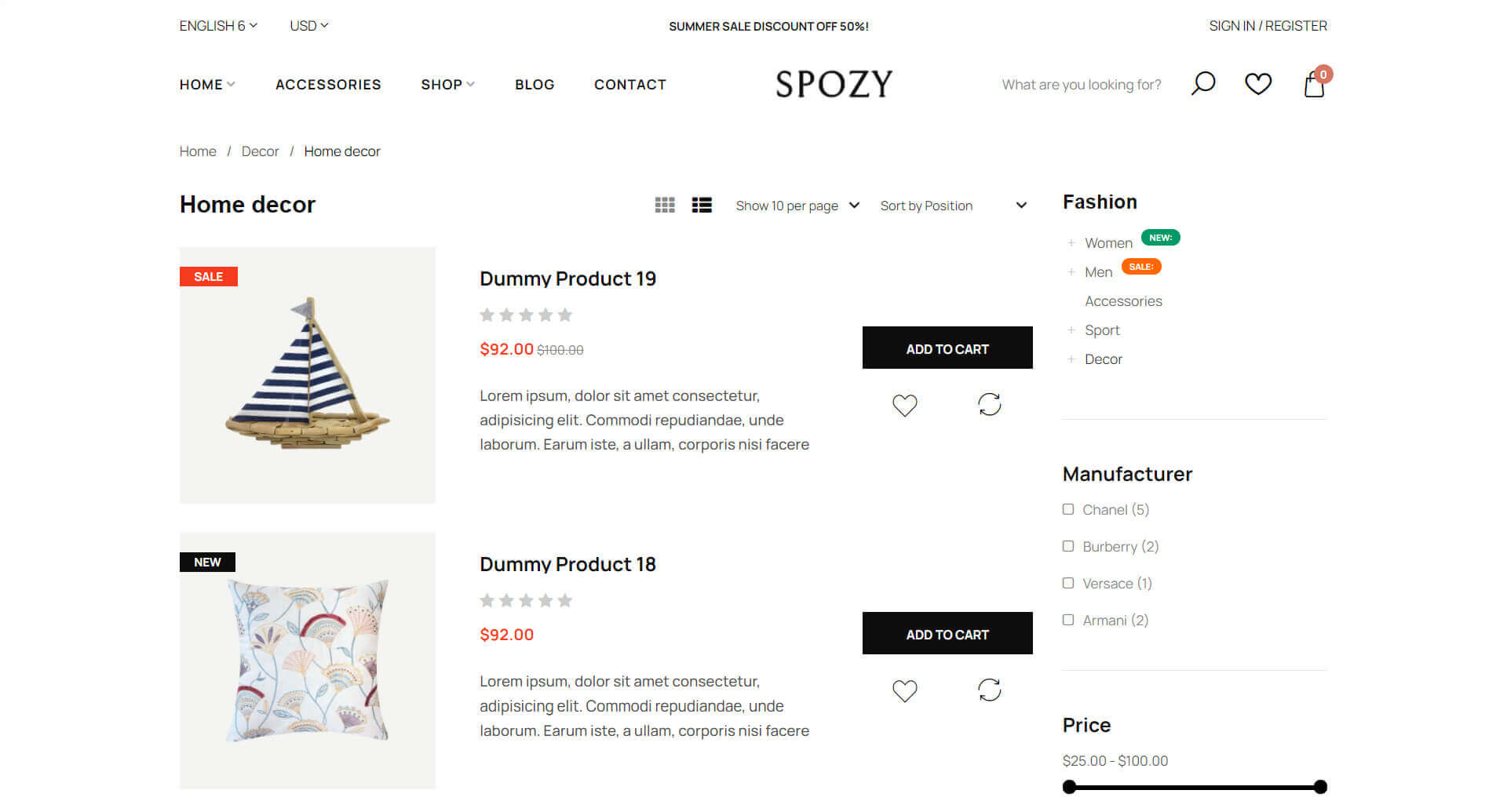This screenshot has height=812, width=1507.
Task: Click the left price range slider handle
Action: click(x=1069, y=787)
